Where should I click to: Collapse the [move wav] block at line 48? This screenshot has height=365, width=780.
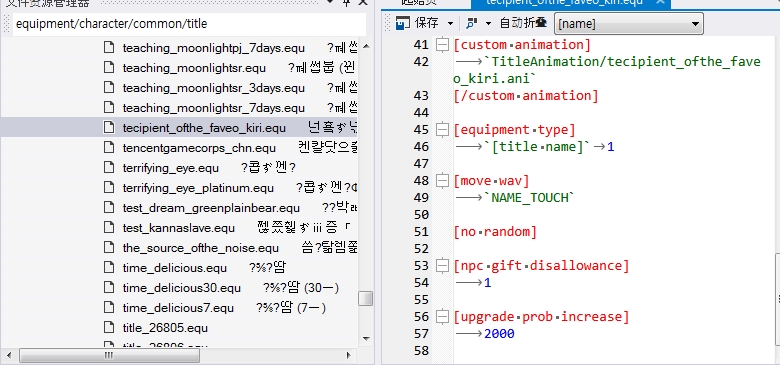(442, 181)
